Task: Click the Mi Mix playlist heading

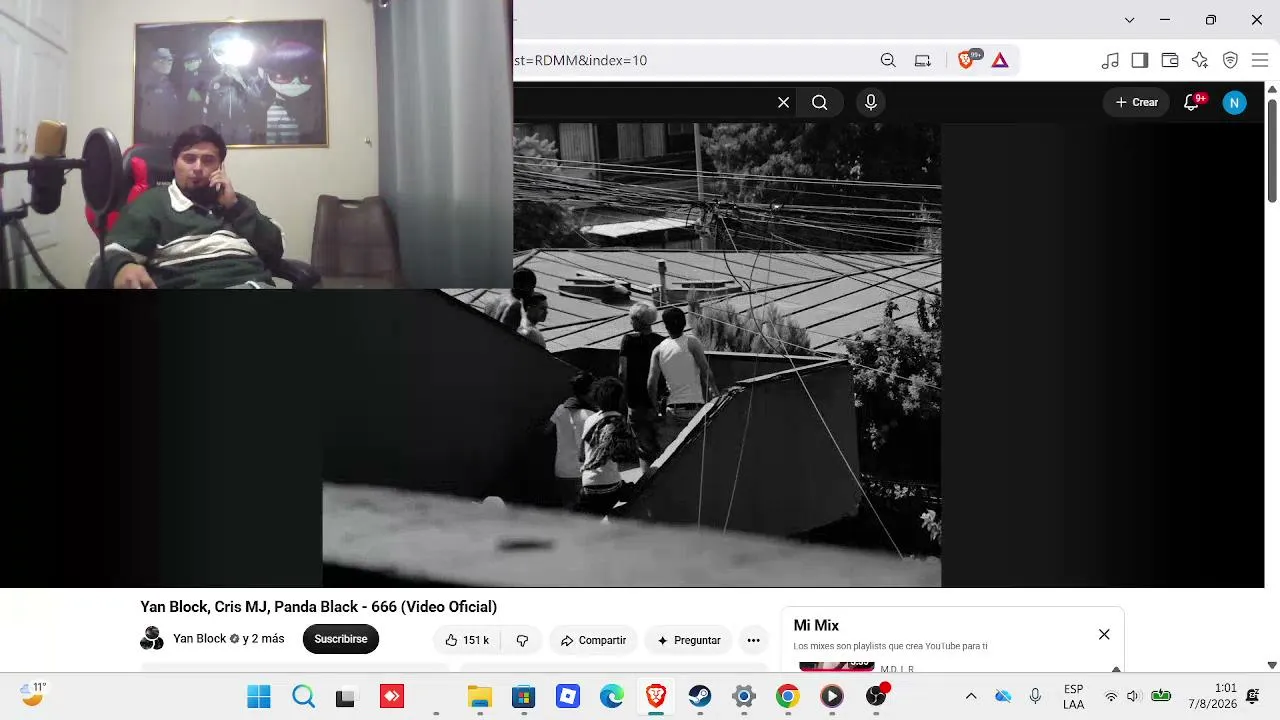Action: 816,625
